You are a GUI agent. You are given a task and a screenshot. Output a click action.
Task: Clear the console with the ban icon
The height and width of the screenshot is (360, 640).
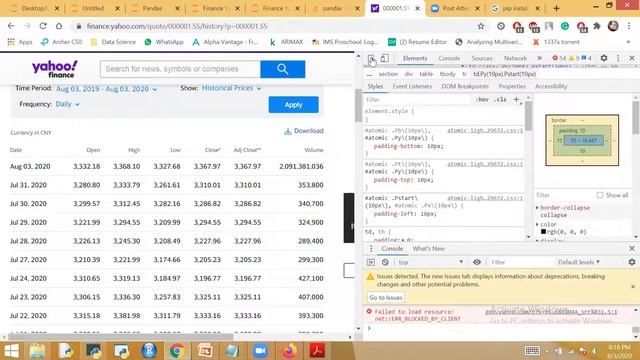point(385,262)
